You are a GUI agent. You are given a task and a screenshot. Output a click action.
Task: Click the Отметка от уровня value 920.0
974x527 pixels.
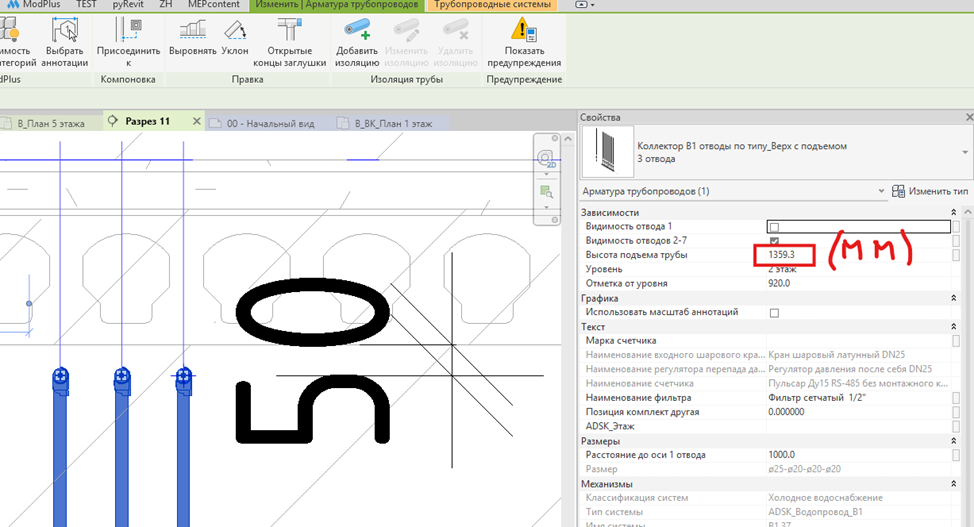(x=779, y=283)
